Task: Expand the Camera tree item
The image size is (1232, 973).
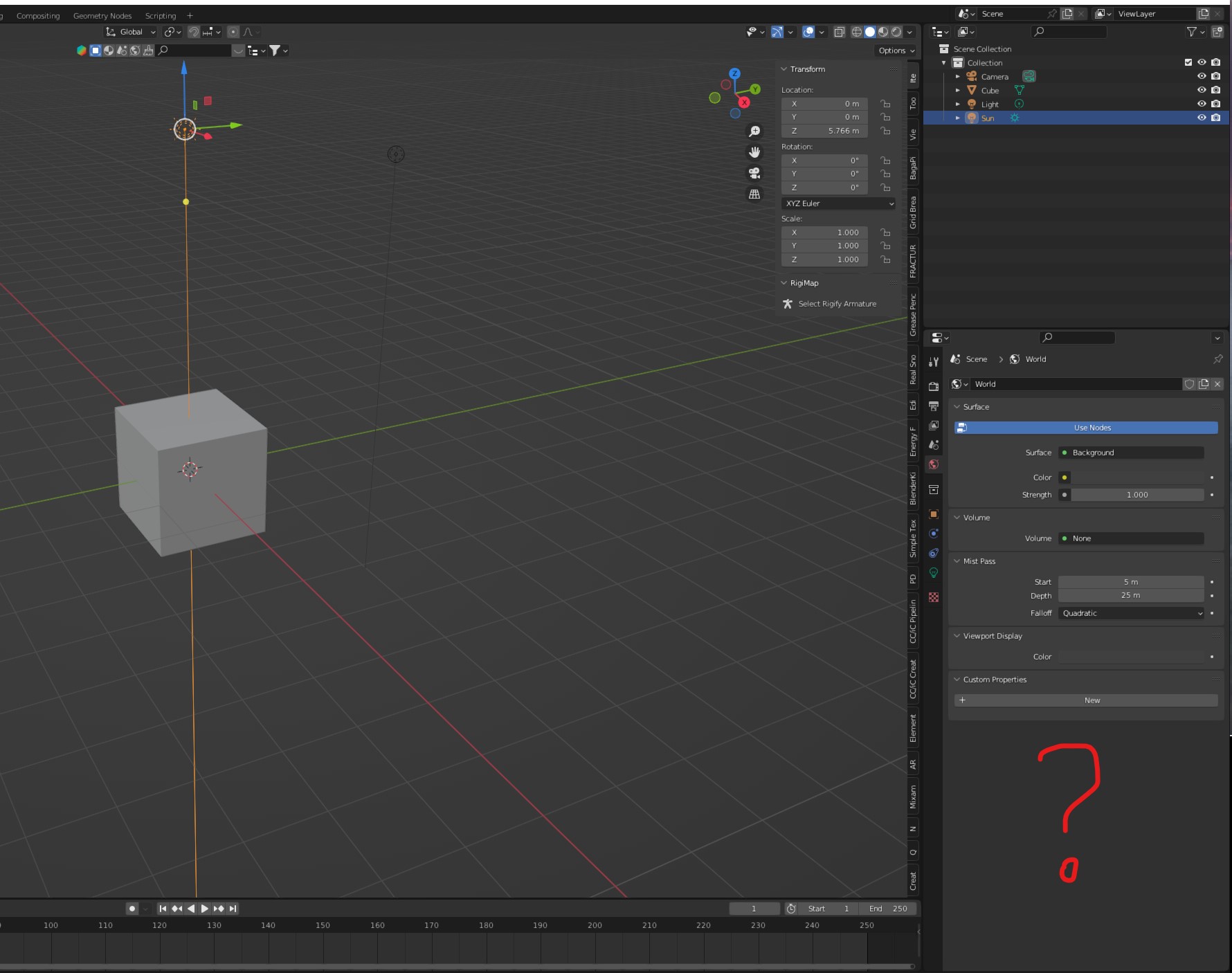Action: (x=958, y=76)
